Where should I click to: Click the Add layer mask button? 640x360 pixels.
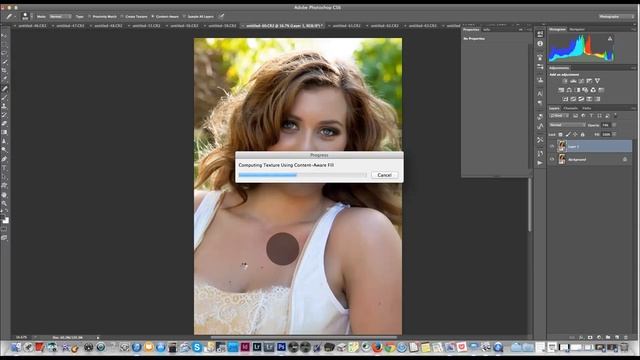coord(590,337)
